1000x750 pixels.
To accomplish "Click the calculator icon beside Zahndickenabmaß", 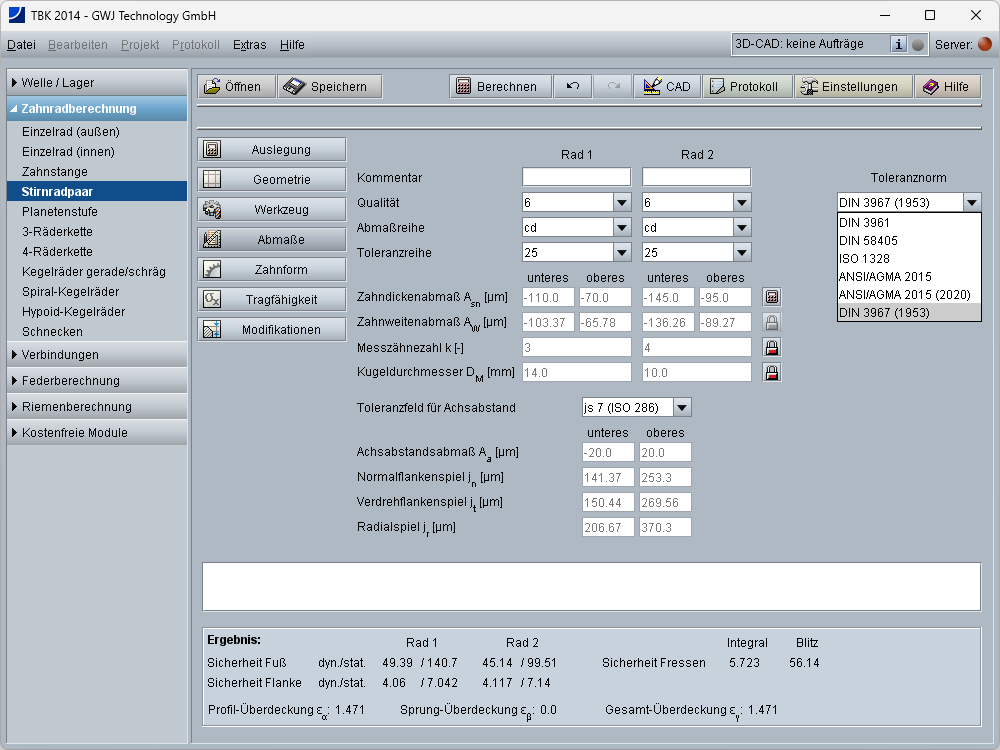I will point(771,297).
